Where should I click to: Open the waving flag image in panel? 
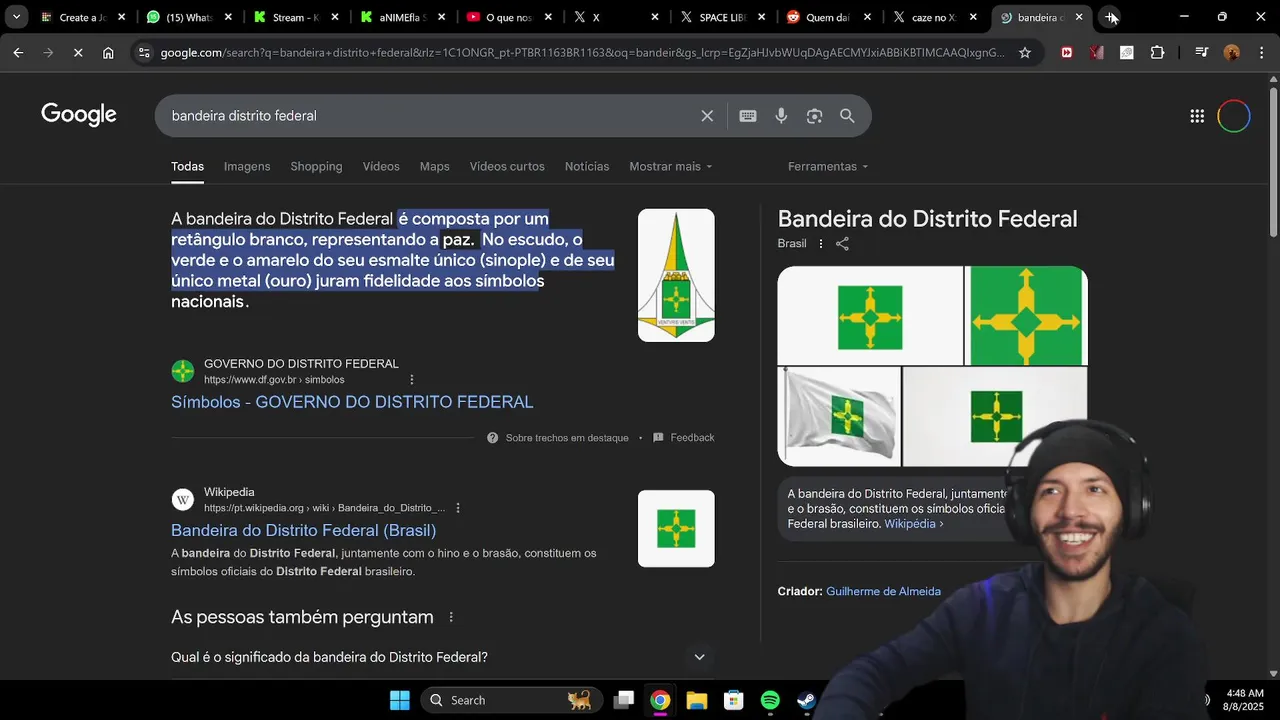click(839, 416)
